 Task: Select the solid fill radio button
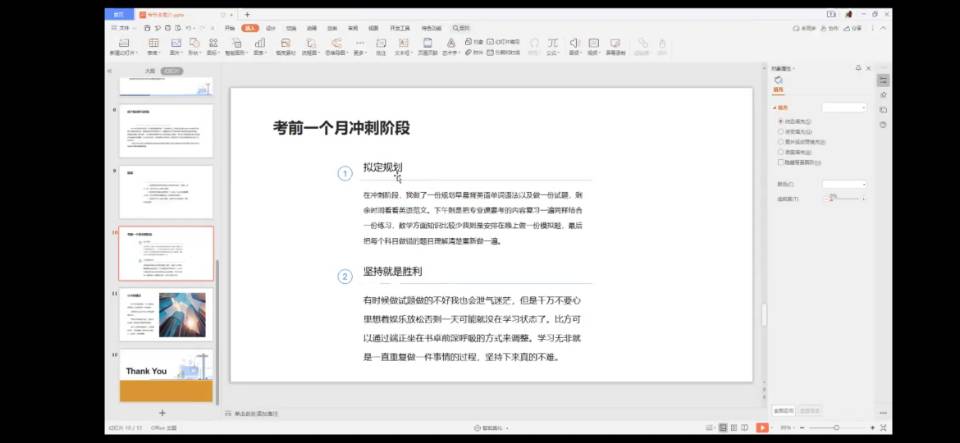[781, 121]
